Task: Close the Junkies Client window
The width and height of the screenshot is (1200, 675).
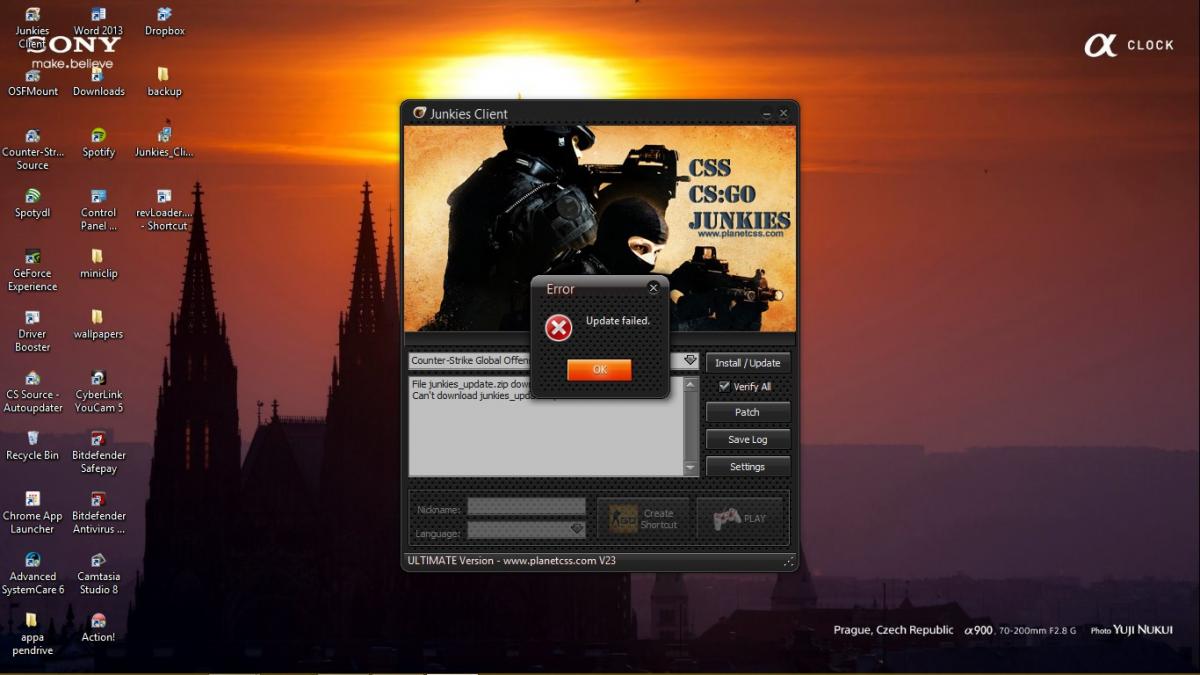Action: (784, 114)
